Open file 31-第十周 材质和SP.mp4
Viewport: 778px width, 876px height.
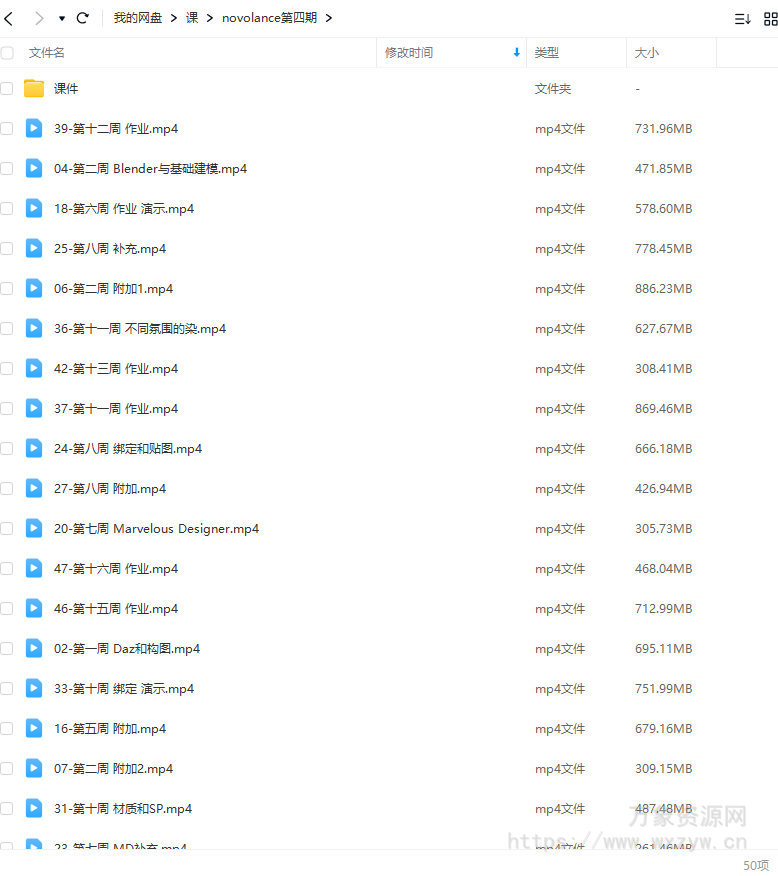[x=123, y=808]
